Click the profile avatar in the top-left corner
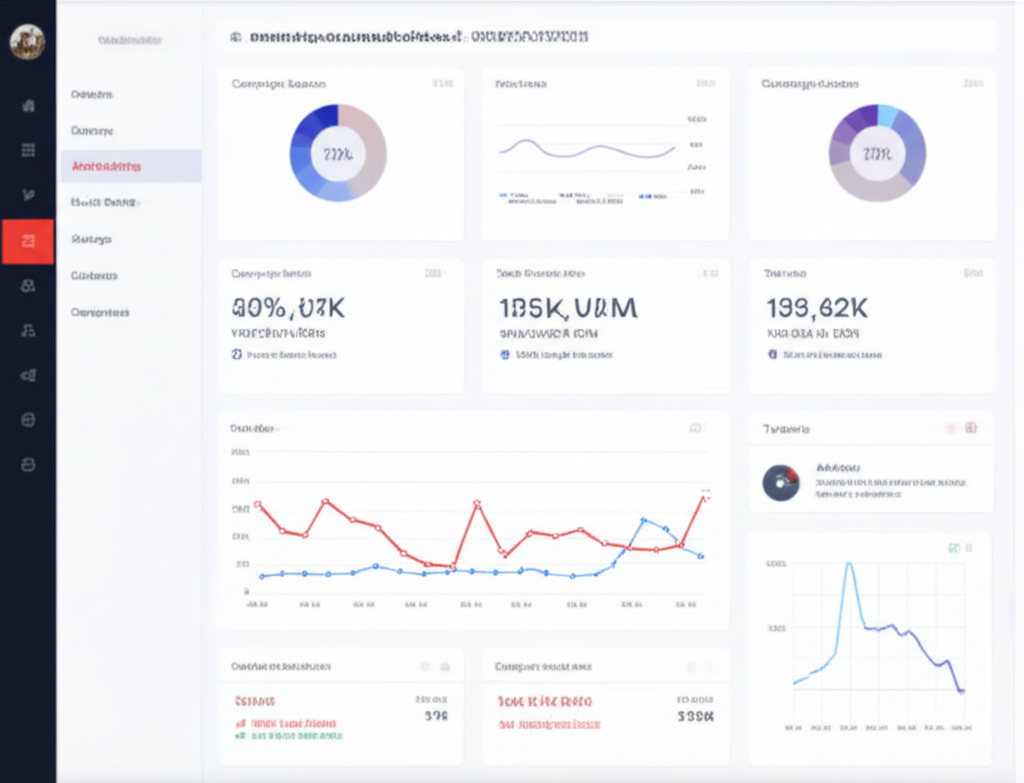 26,42
